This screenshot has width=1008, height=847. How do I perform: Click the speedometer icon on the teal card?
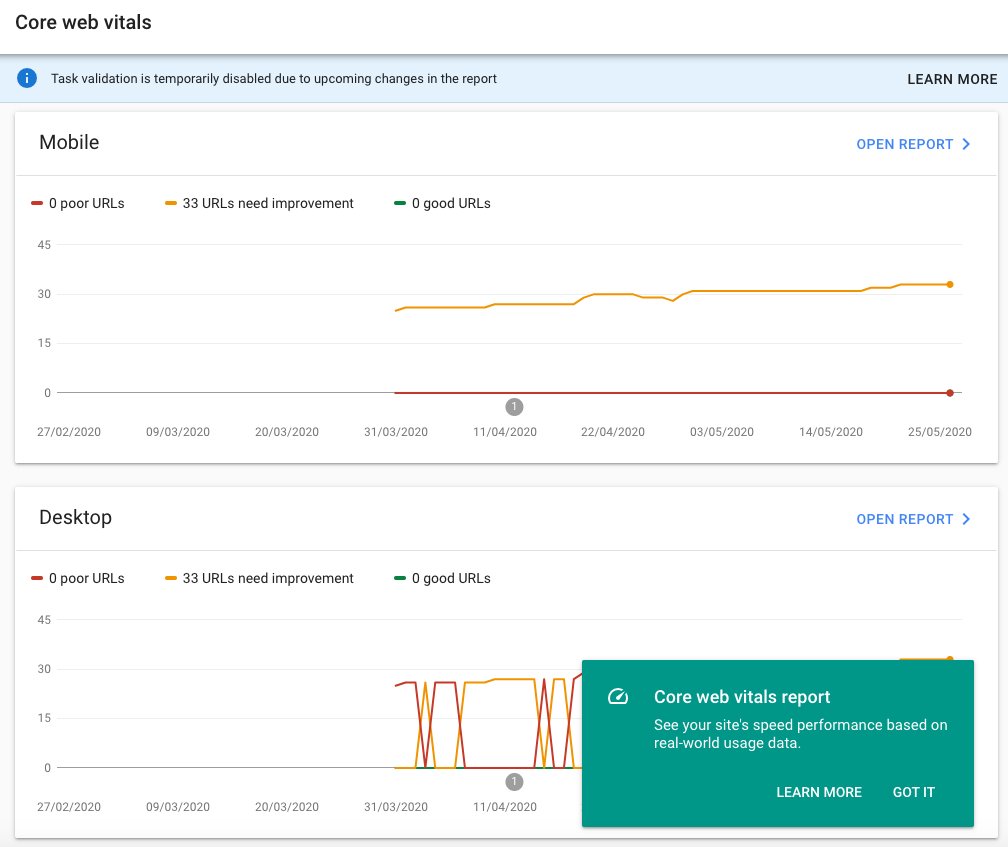pos(619,697)
